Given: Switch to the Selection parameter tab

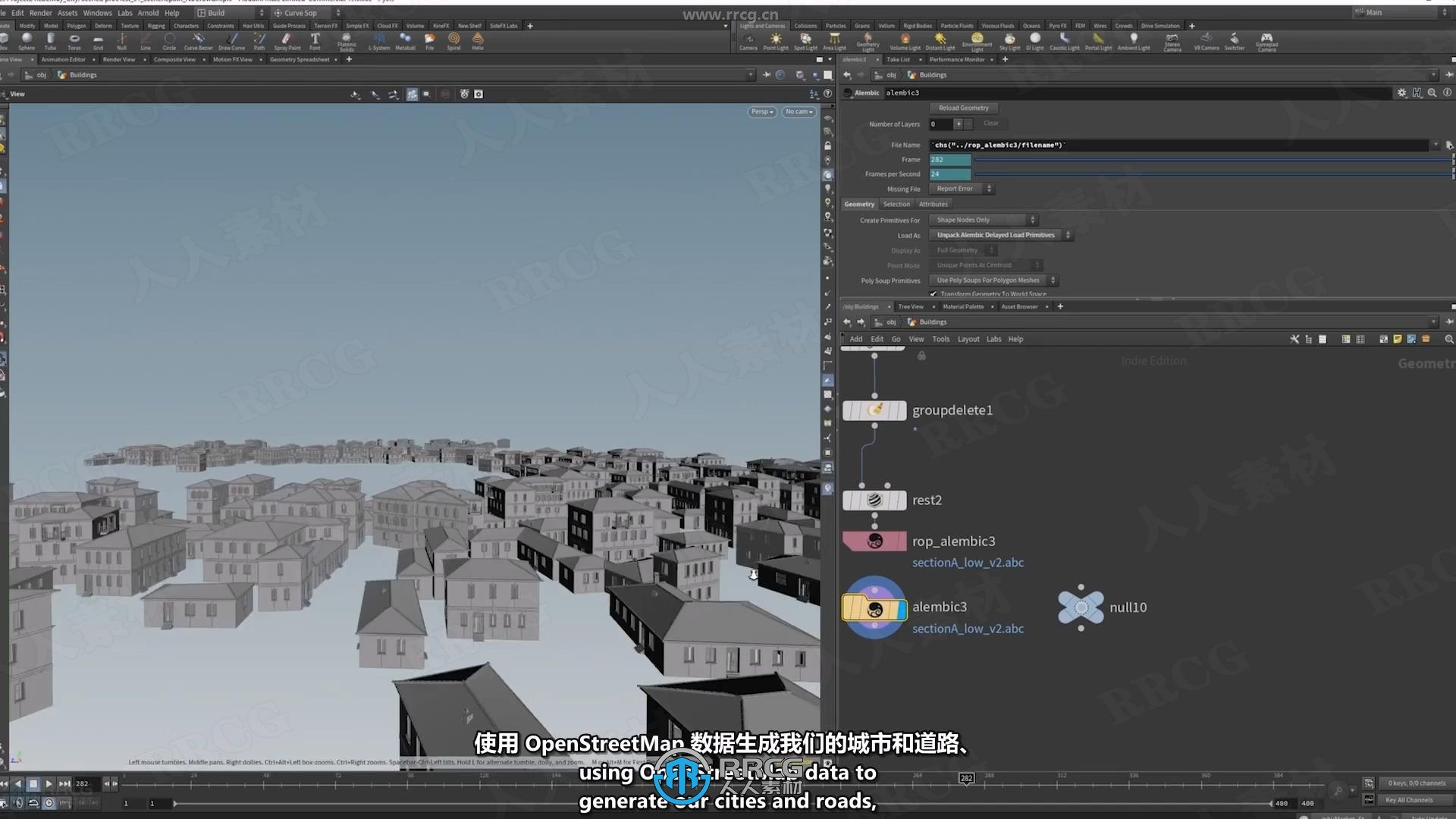Looking at the screenshot, I should click(896, 204).
